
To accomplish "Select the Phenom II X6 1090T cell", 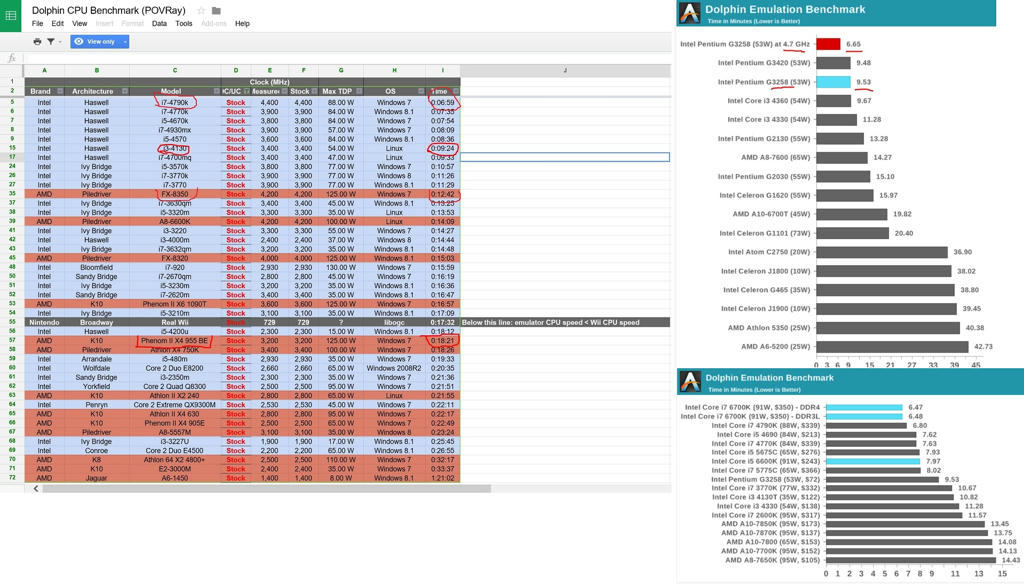I will click(175, 304).
